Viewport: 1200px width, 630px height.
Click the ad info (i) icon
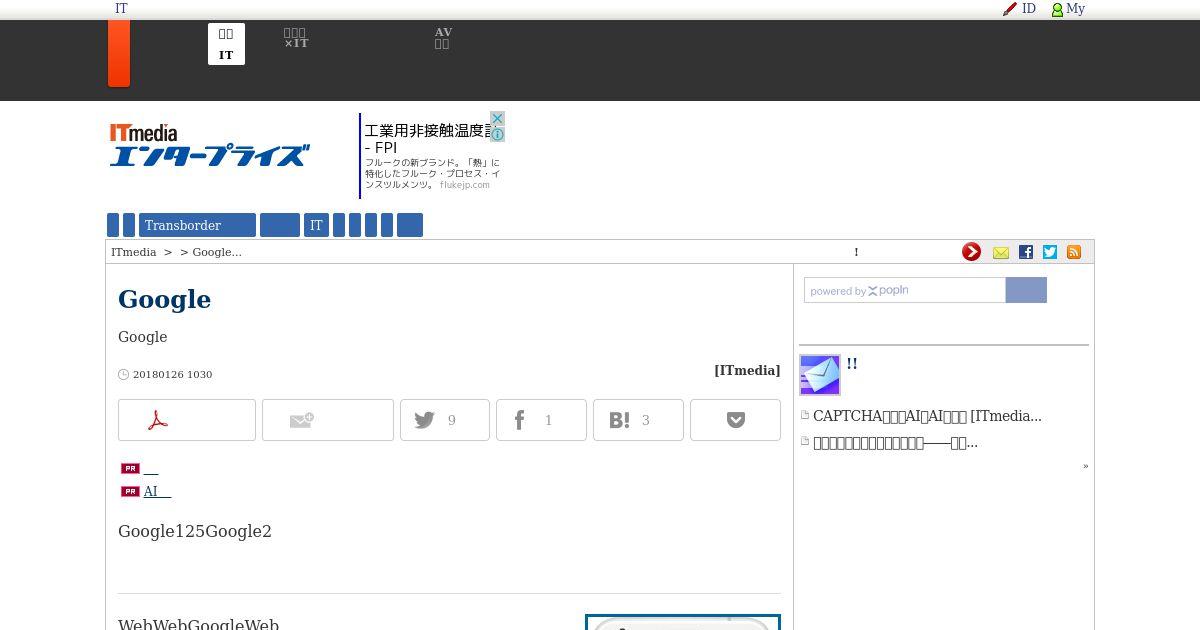497,134
